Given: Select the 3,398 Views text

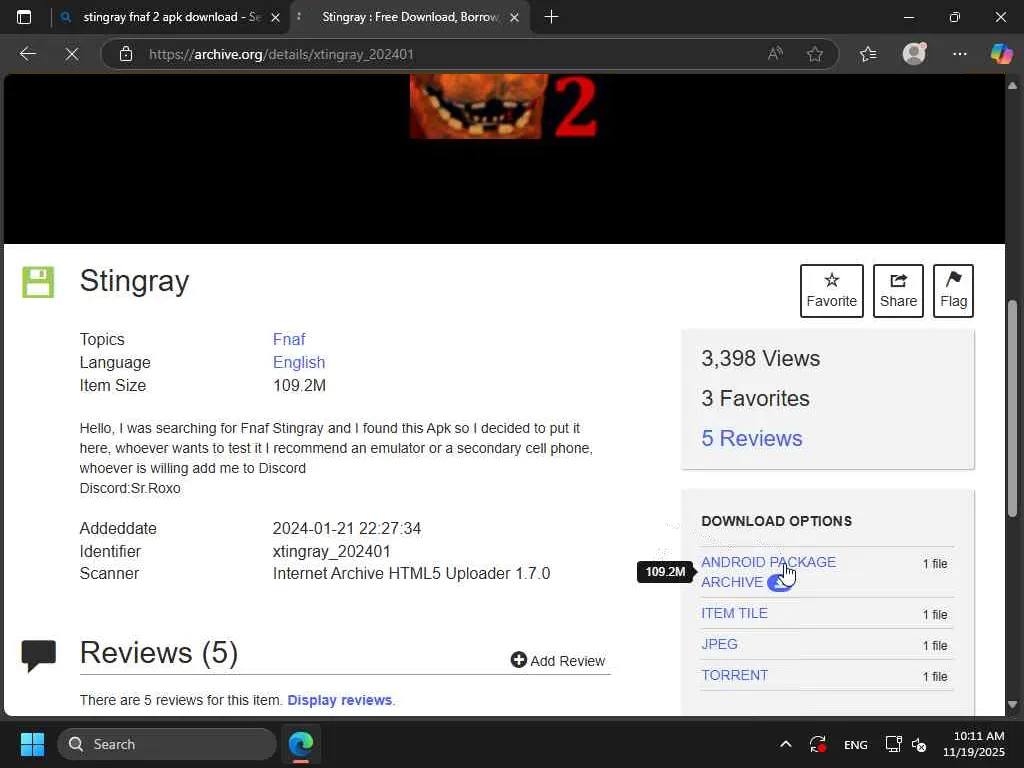Looking at the screenshot, I should coord(760,359).
